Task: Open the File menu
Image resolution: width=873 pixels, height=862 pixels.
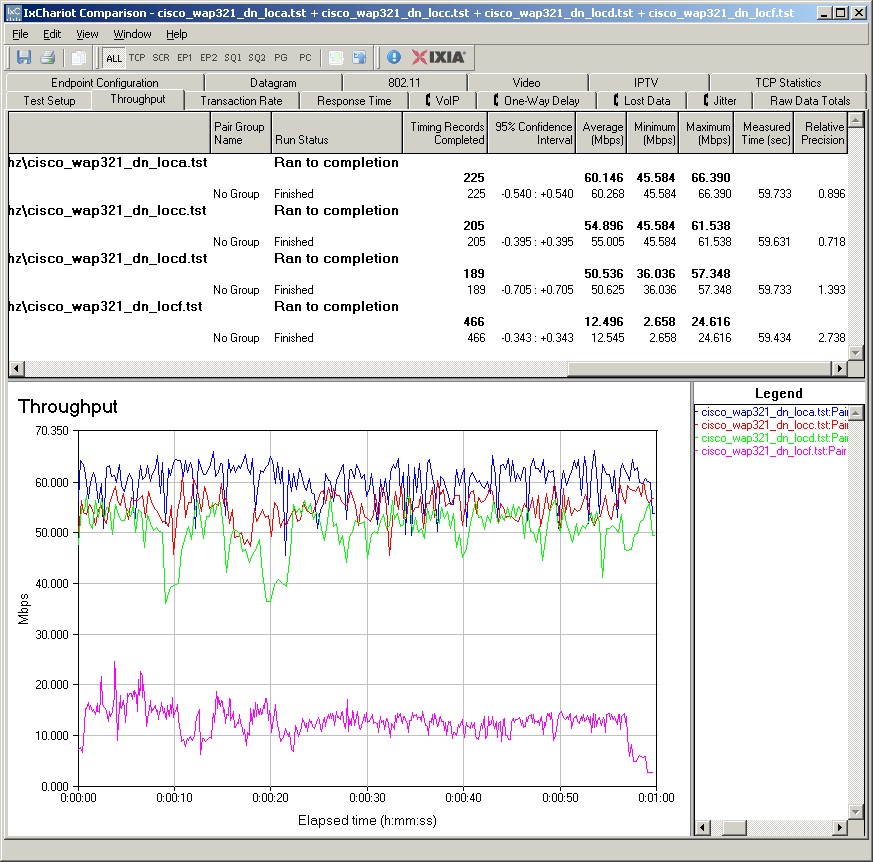Action: point(20,34)
